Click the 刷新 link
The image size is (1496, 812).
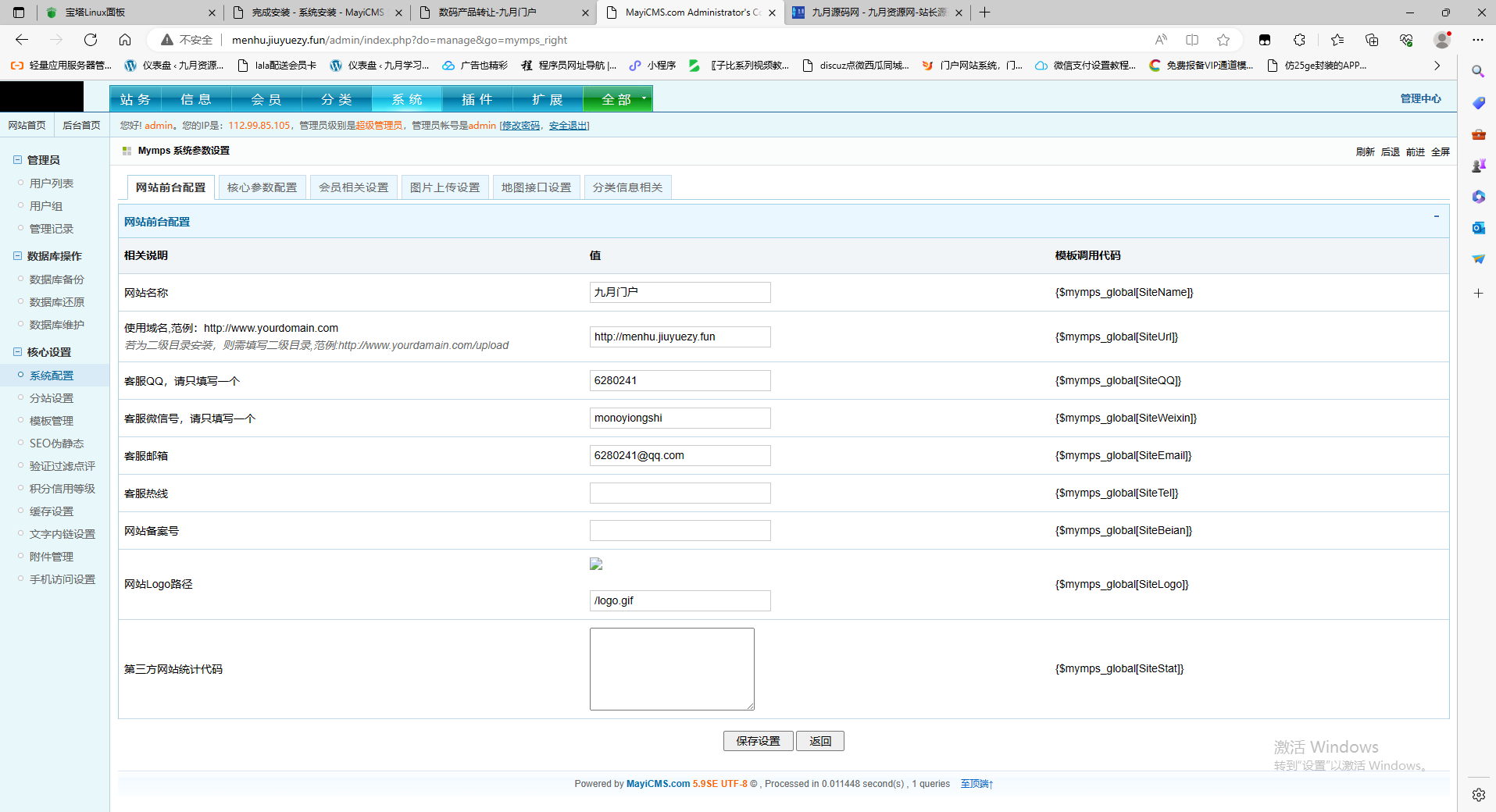pos(1365,152)
